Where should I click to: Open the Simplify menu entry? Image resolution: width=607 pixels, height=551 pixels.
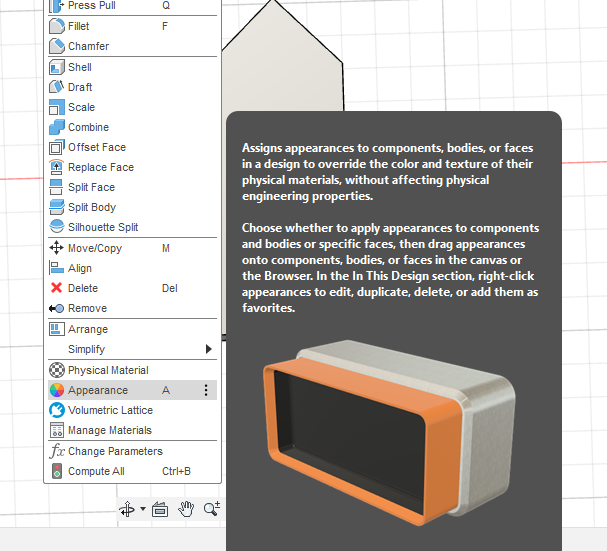(132, 349)
